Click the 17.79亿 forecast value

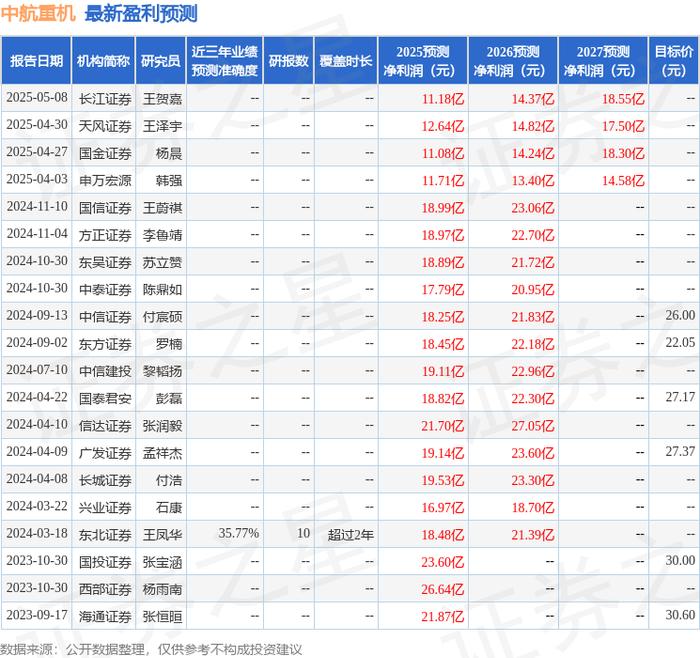[442, 289]
